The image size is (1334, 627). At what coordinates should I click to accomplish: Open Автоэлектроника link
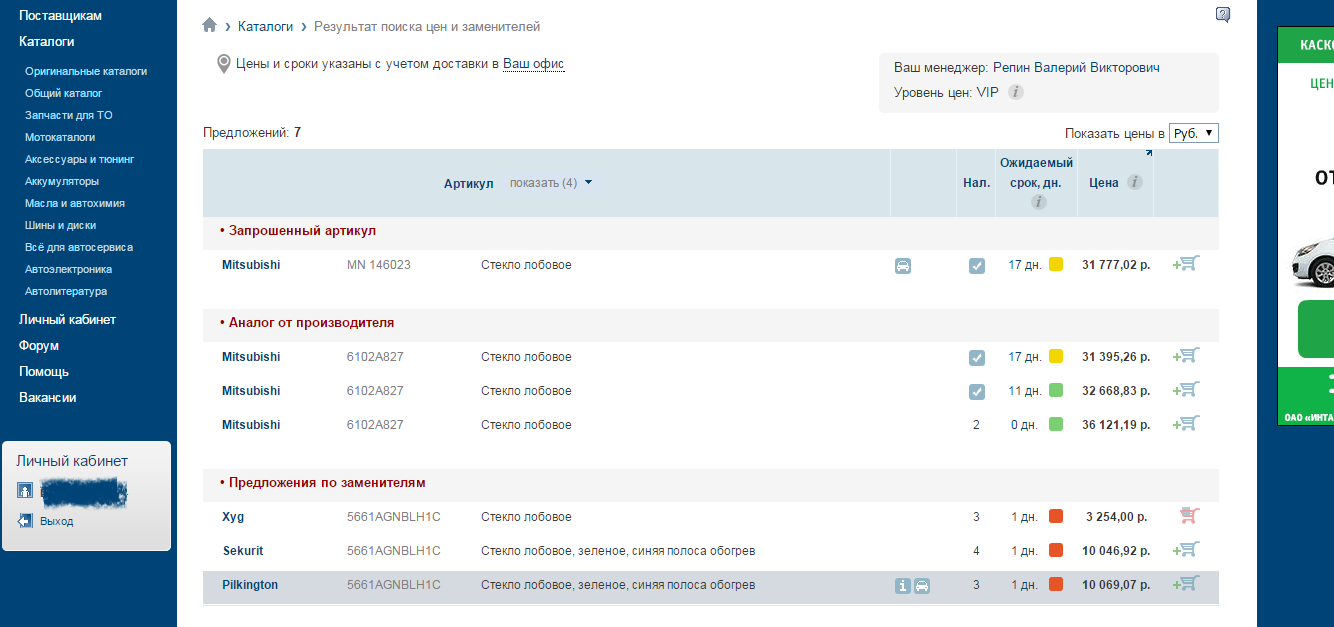pos(69,269)
